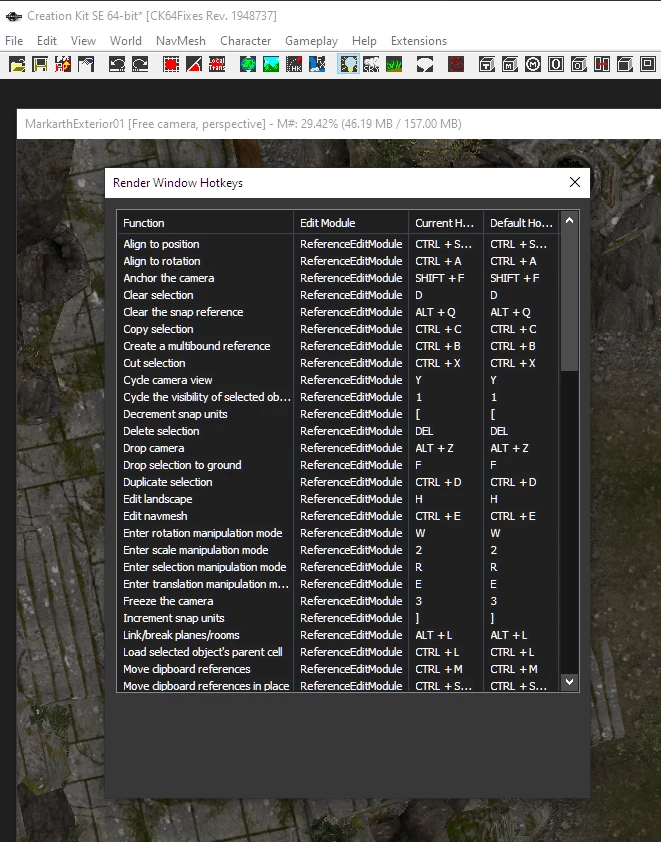Click the Default Ho... column header
Viewport: 661px width, 842px height.
click(521, 222)
